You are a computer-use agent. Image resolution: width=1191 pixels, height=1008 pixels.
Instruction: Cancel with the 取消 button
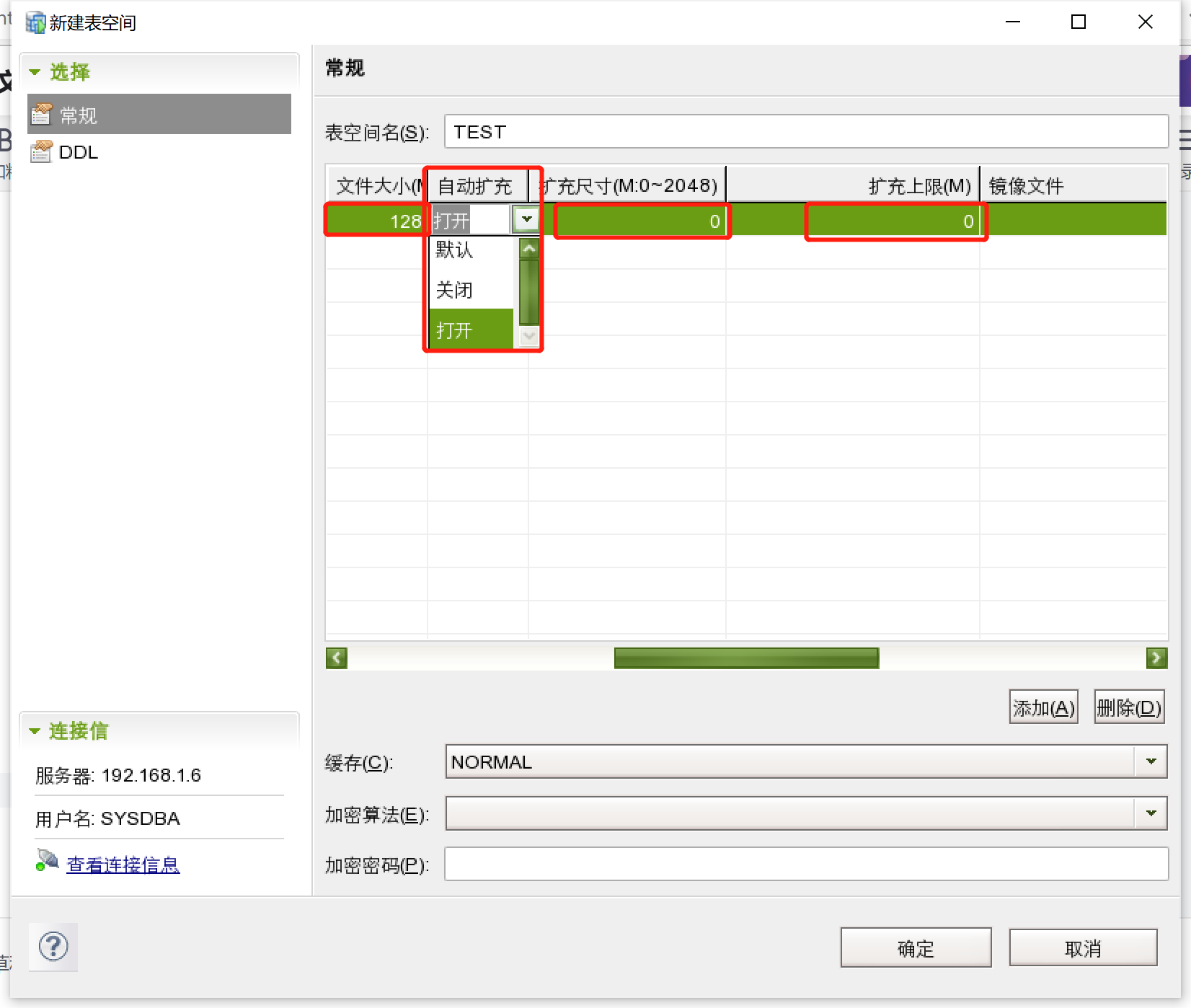(1083, 947)
